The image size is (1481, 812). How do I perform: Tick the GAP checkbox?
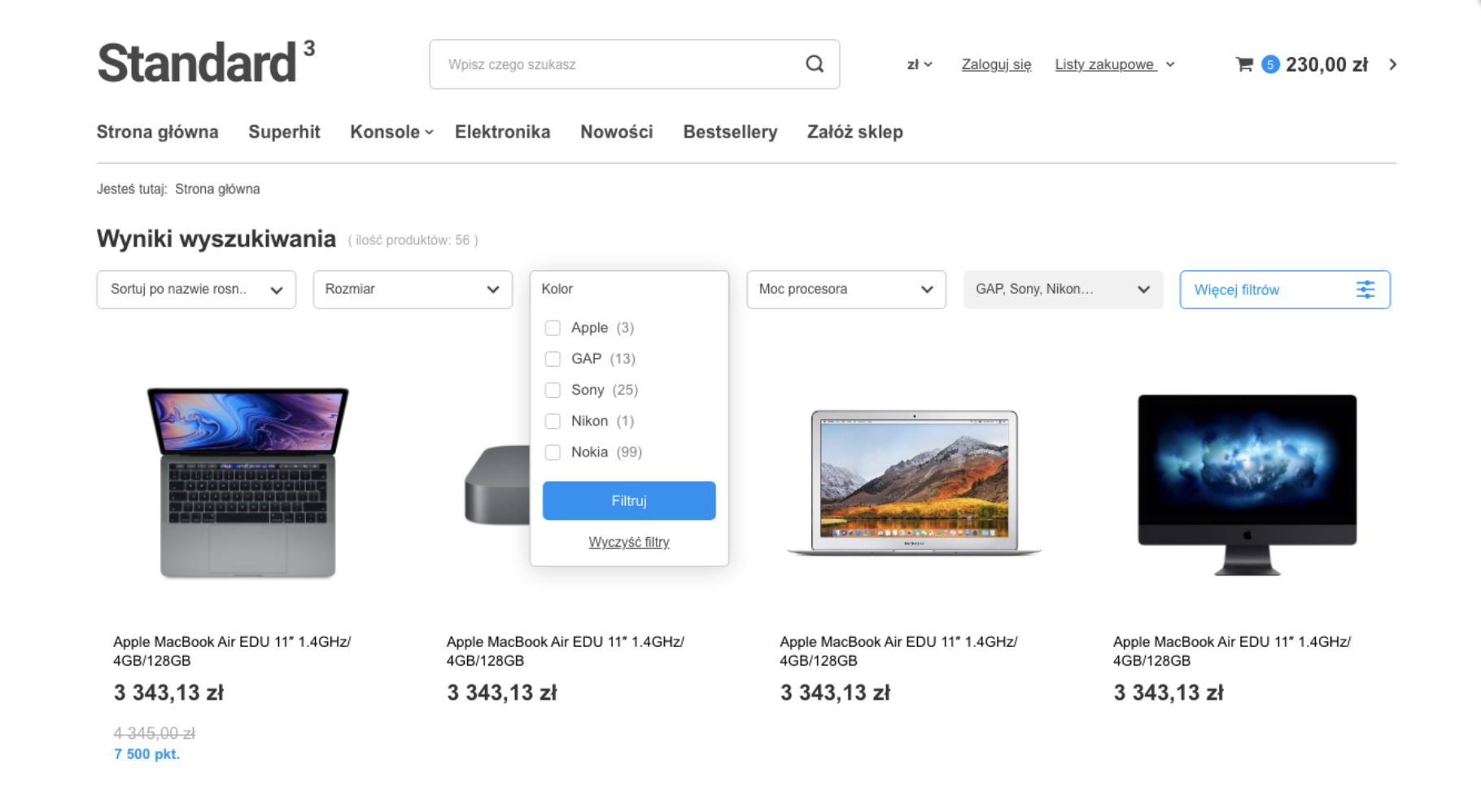coord(553,359)
